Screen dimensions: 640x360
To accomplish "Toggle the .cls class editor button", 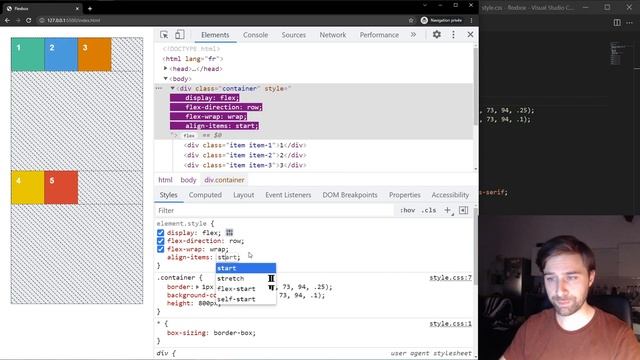I will [x=429, y=210].
